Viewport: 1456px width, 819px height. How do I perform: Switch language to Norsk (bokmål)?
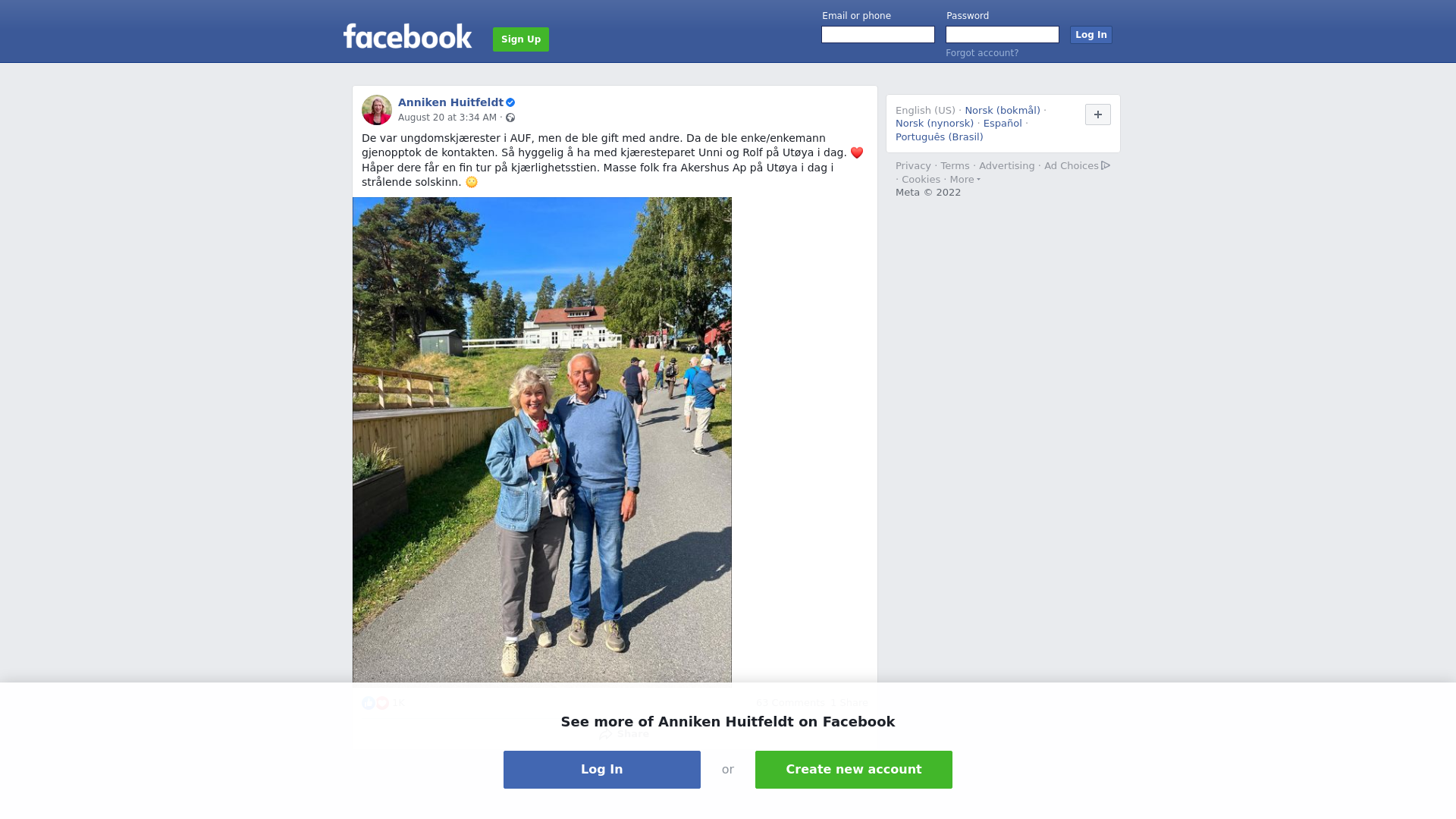pos(1002,111)
